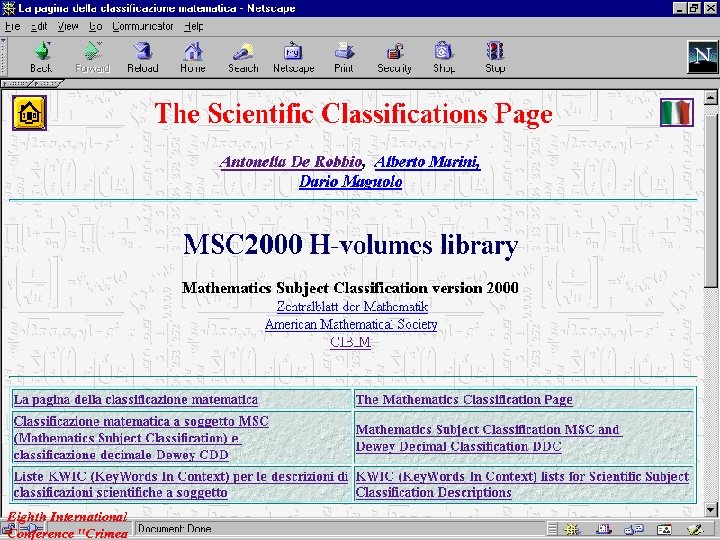This screenshot has width=720, height=540.
Task: Go to the Home page button
Action: (193, 57)
